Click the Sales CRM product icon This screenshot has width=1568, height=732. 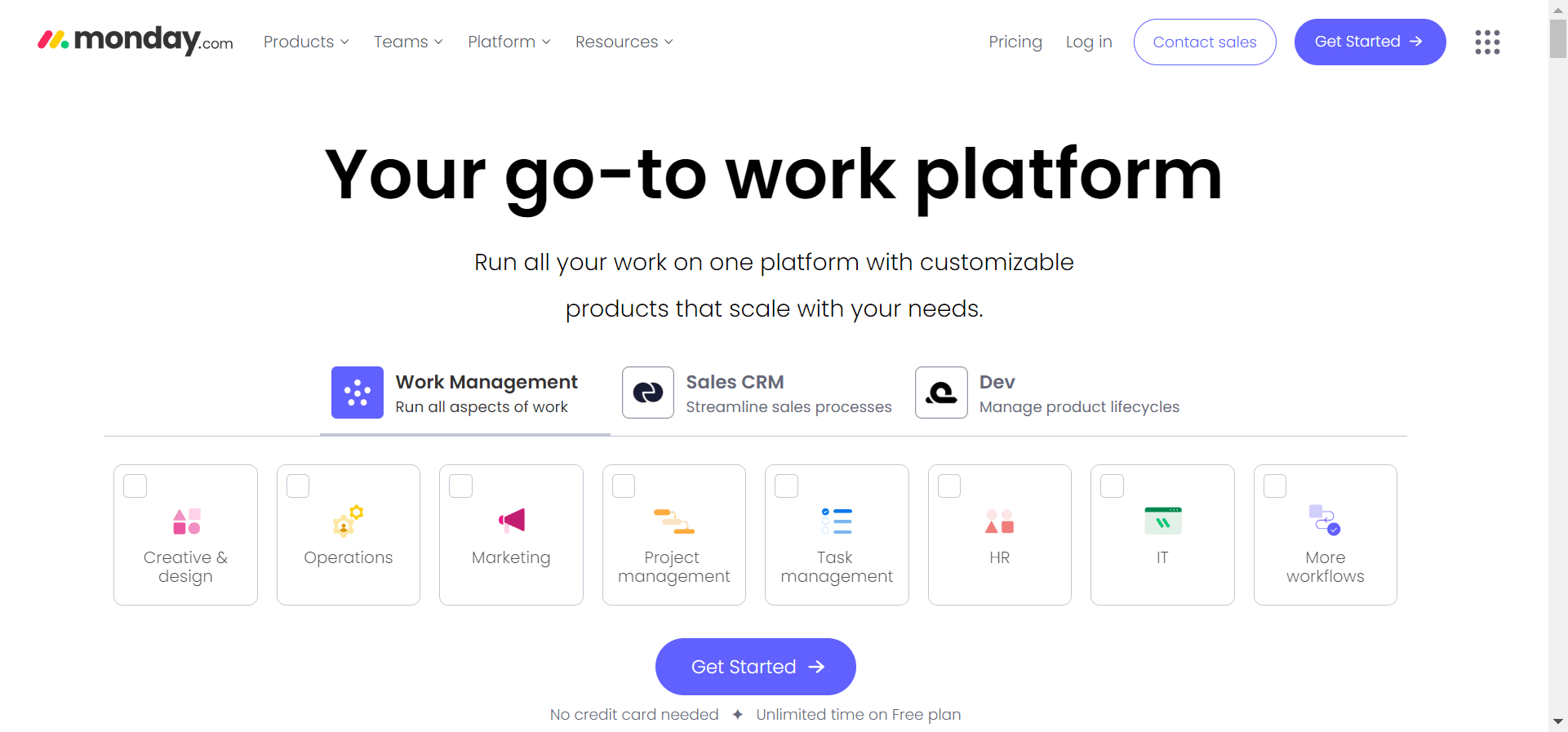(647, 393)
